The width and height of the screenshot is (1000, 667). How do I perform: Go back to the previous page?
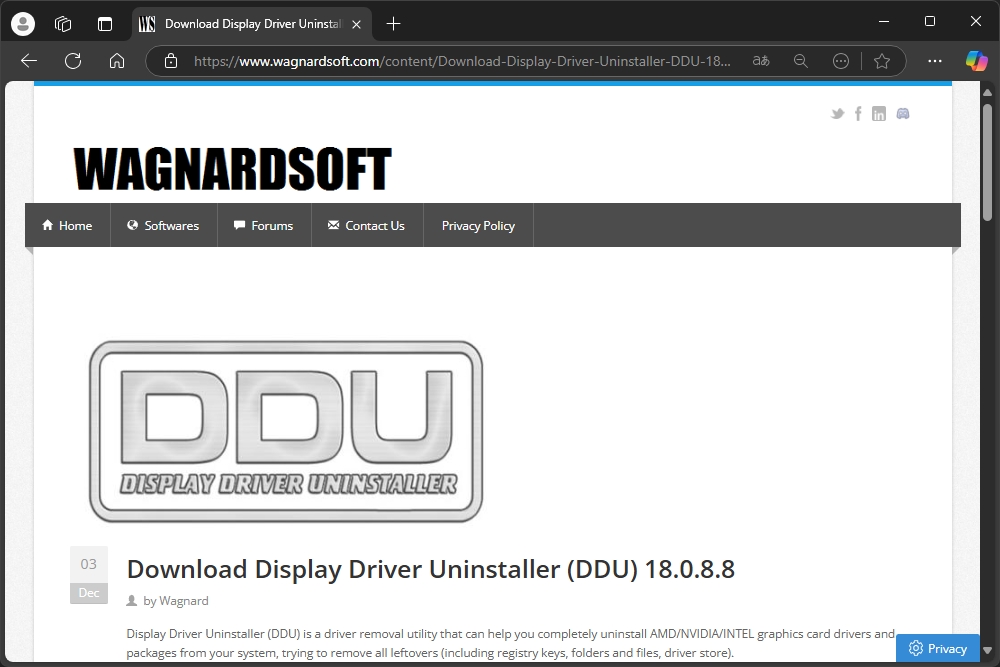click(29, 61)
